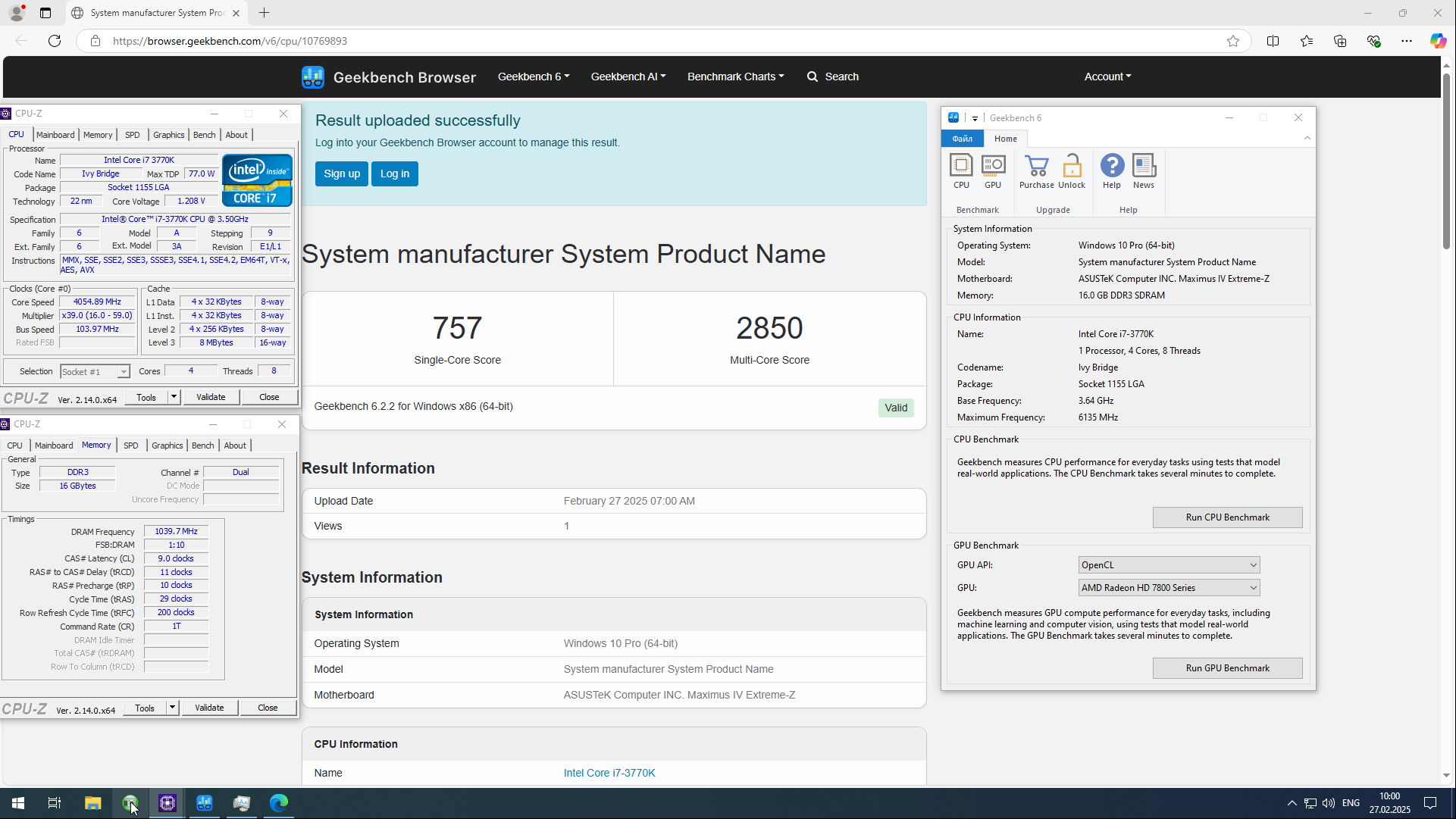Viewport: 1456px width, 819px height.
Task: Expand the Geekbench 6 navbar dropdown
Action: point(534,77)
